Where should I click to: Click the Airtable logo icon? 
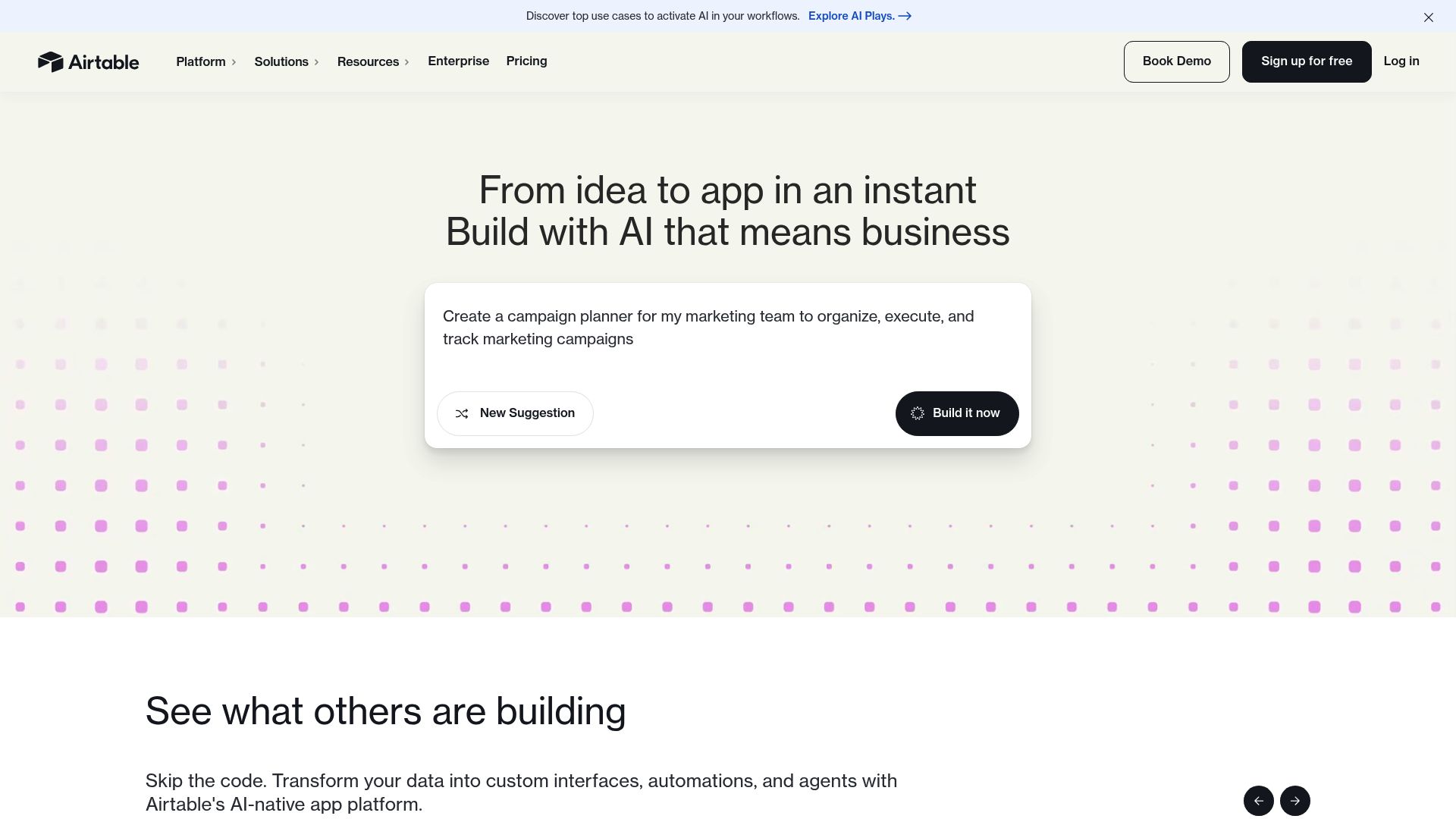click(x=50, y=61)
